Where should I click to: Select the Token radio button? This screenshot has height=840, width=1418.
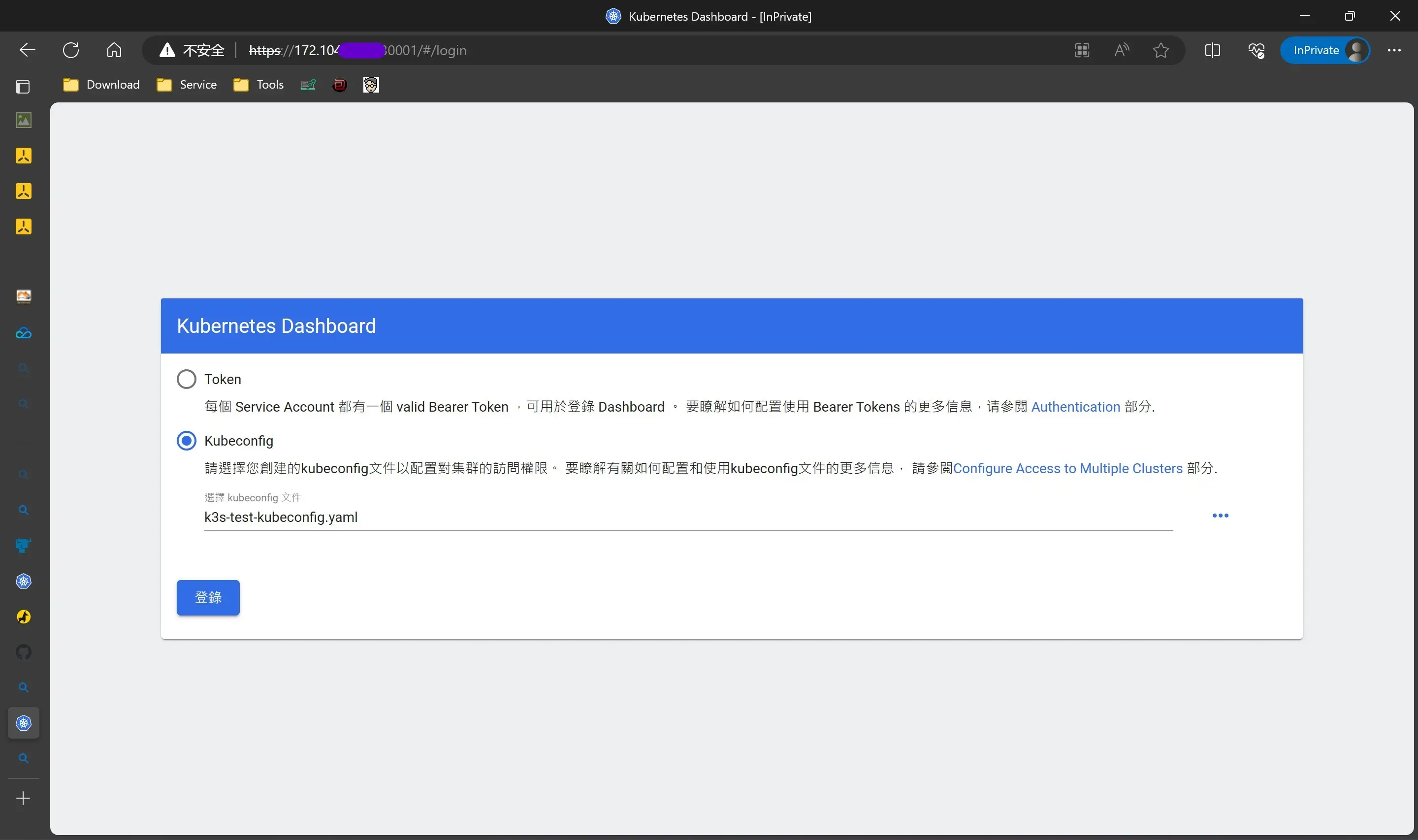click(x=186, y=379)
